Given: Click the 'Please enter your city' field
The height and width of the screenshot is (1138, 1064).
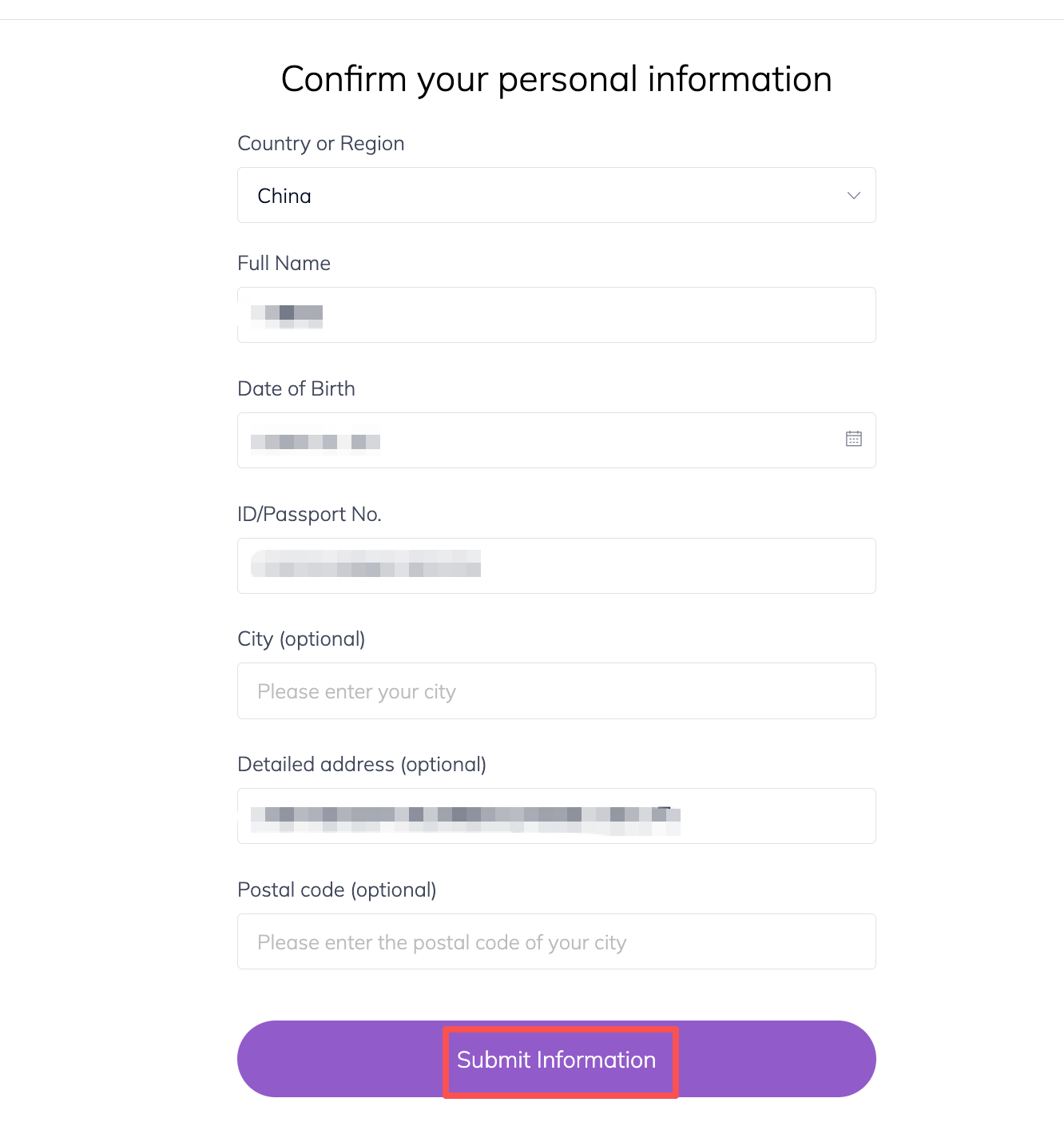Looking at the screenshot, I should click(x=556, y=691).
